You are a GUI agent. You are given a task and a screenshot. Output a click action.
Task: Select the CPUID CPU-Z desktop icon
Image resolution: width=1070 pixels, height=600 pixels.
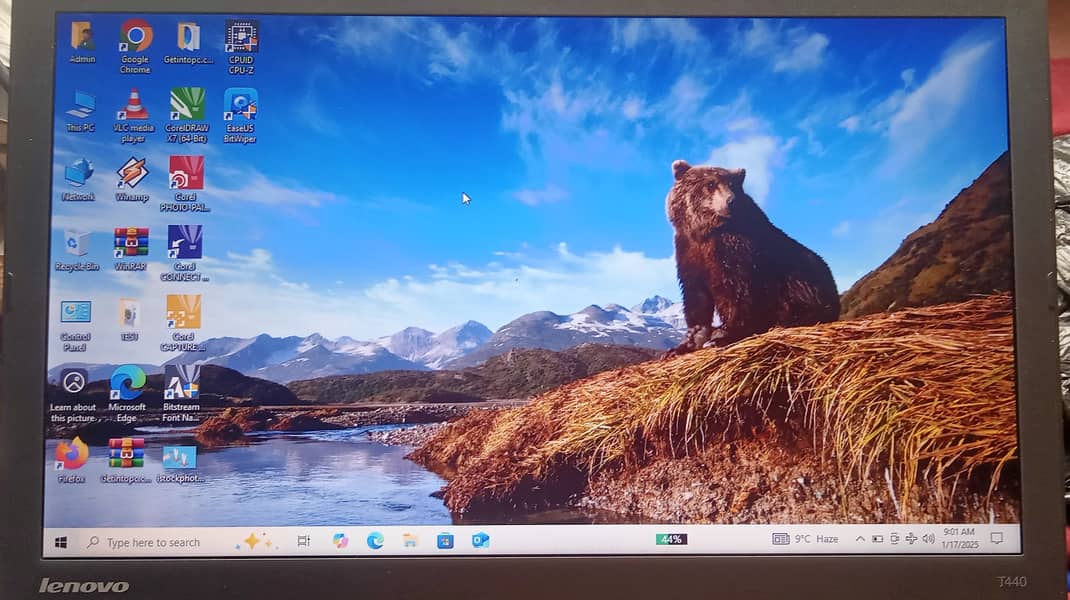(241, 38)
